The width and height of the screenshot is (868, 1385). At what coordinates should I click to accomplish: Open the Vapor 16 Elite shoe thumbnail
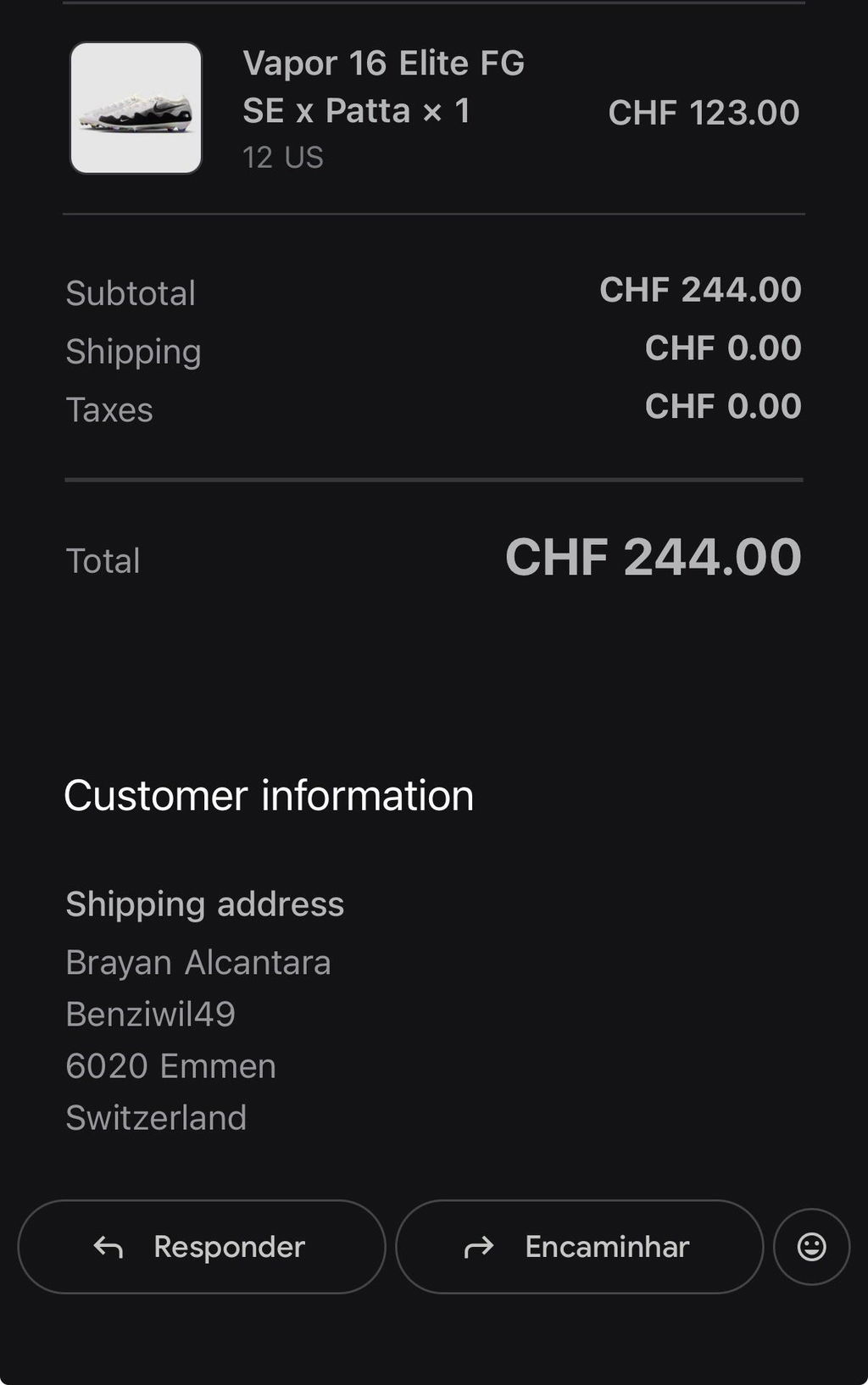pos(136,108)
